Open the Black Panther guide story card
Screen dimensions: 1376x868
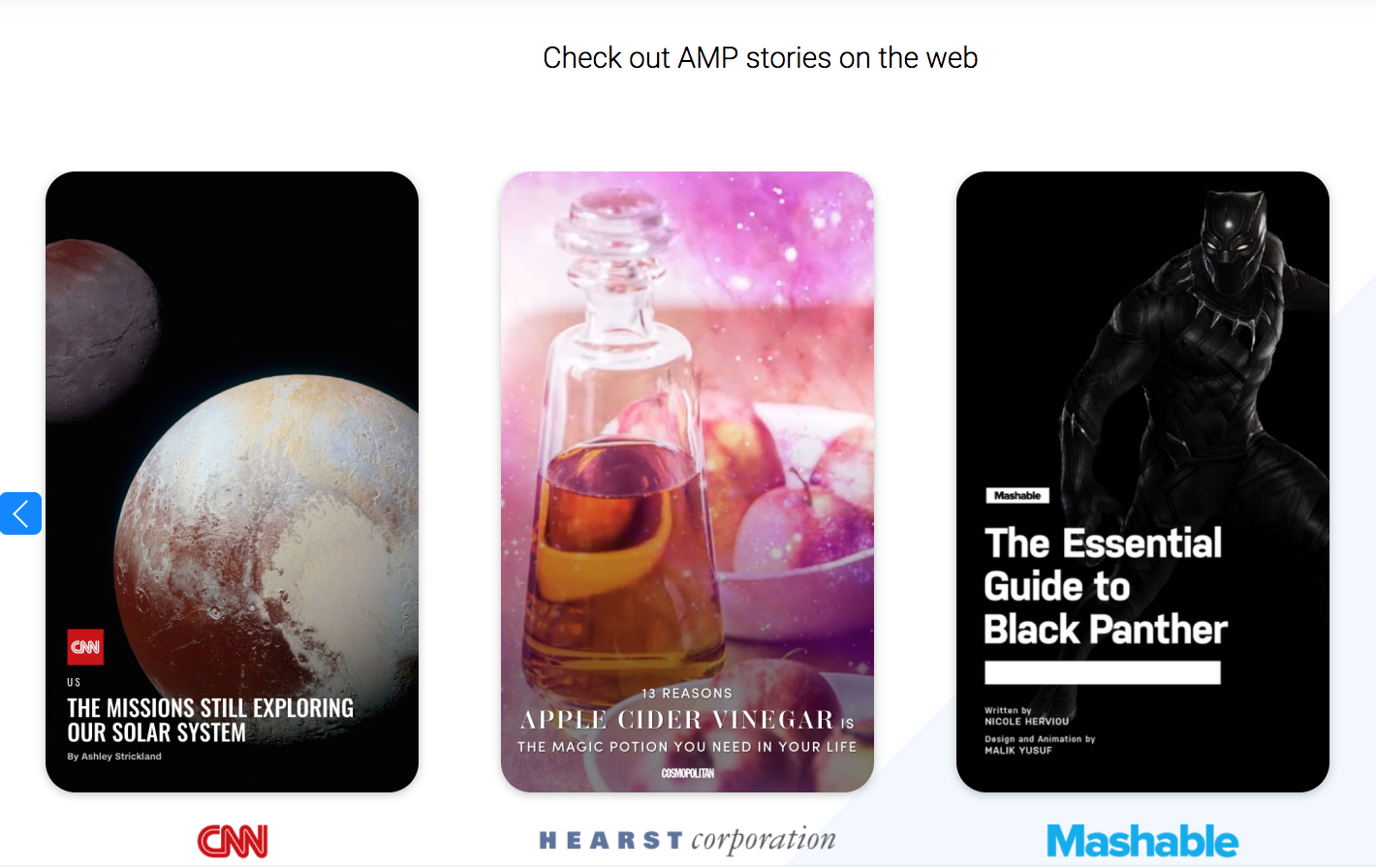point(1142,481)
